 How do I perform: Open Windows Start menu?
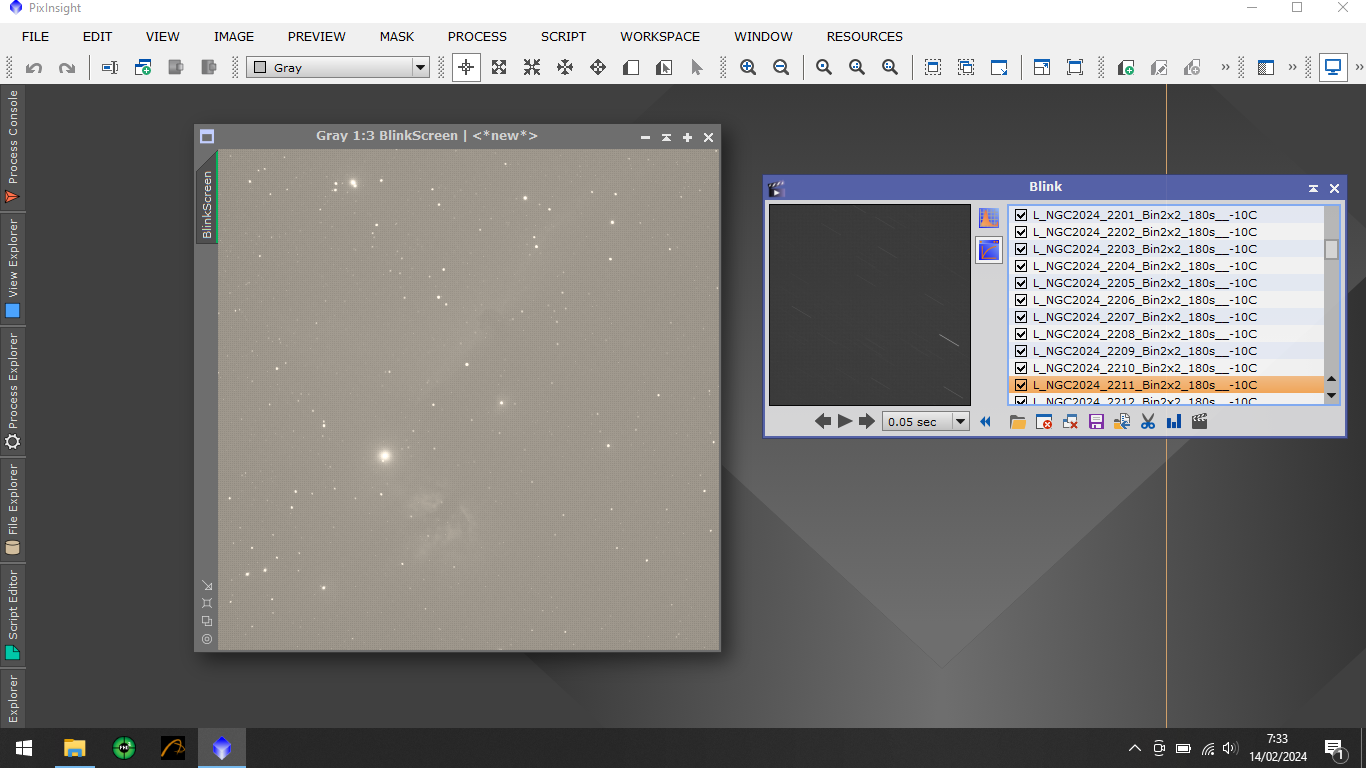(24, 748)
